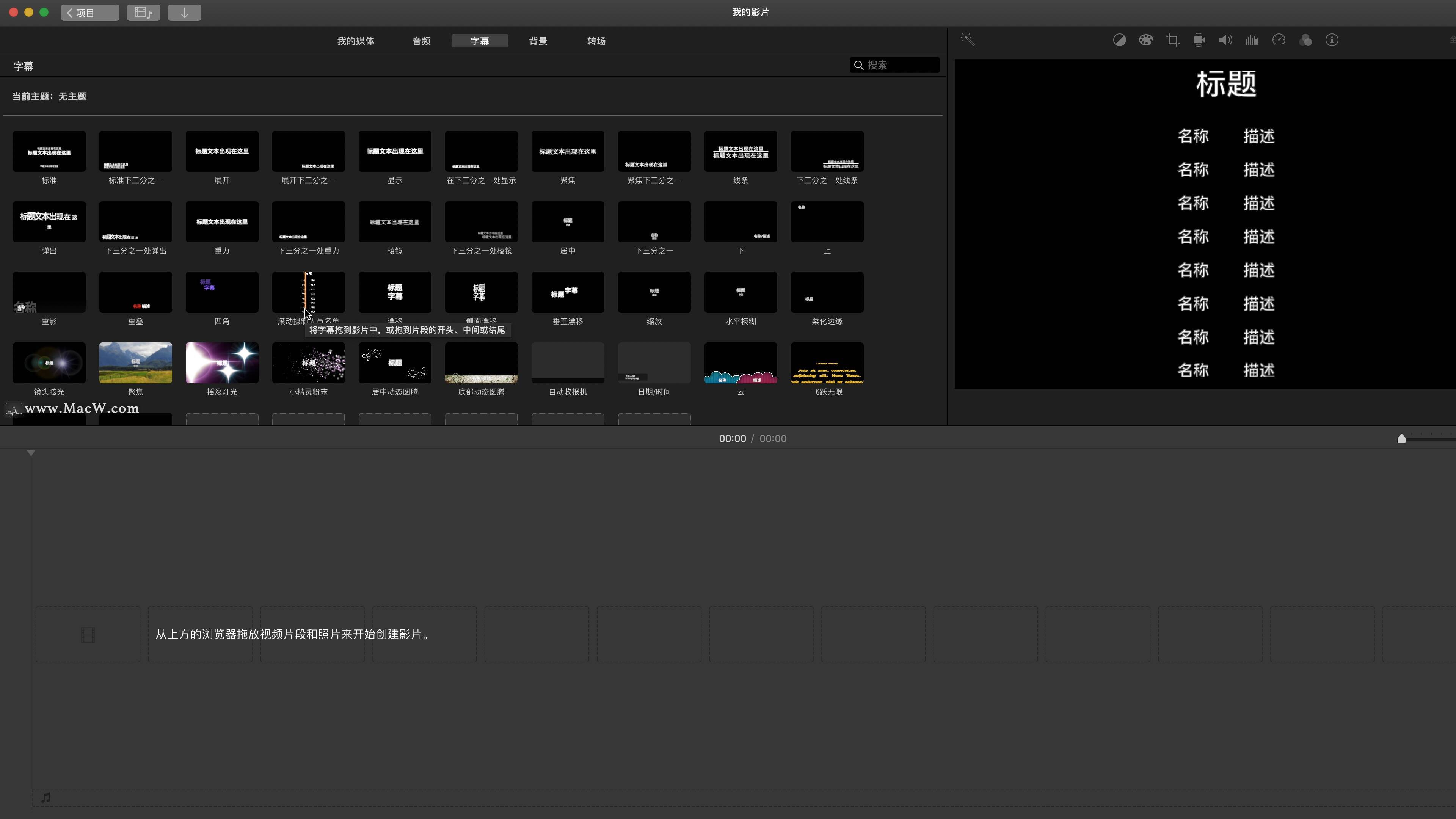Open the speed adjustment icon

pos(1279,40)
